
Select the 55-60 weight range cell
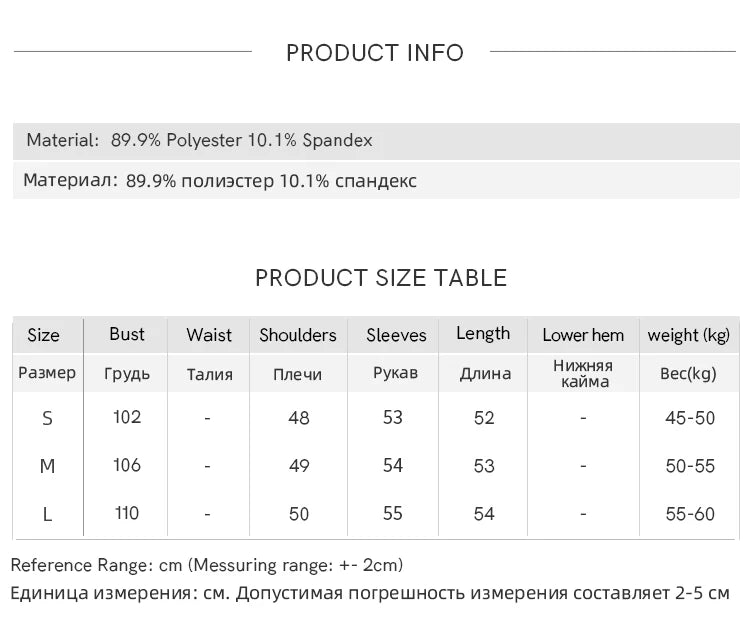coord(690,514)
